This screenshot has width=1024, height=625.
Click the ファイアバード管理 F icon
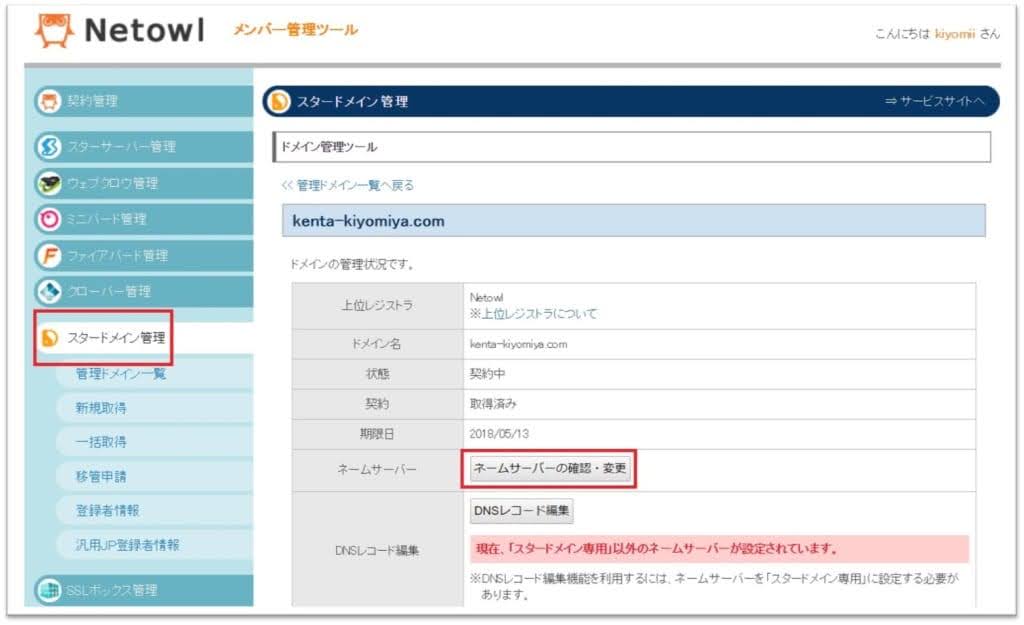click(49, 256)
